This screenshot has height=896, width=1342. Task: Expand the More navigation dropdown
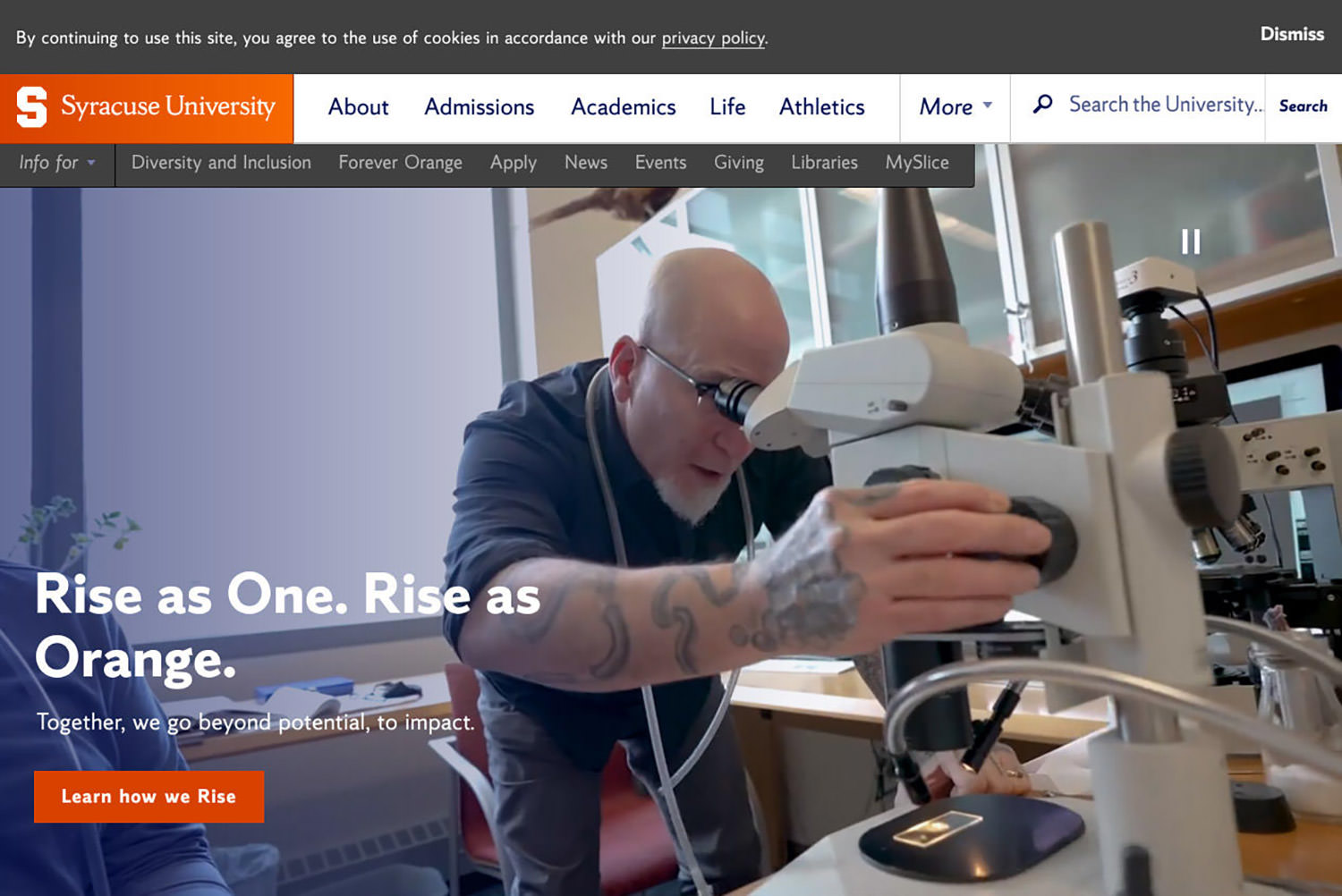[956, 107]
